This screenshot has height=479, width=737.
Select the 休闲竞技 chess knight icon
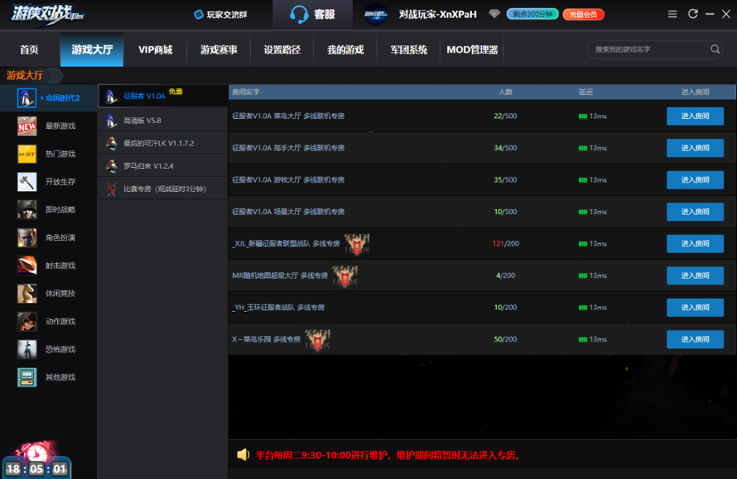click(27, 293)
